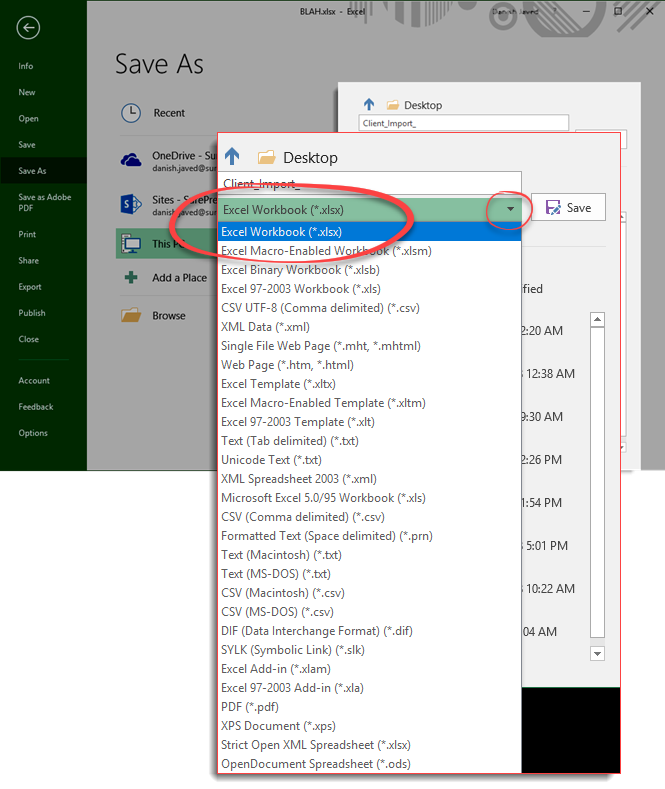Click the Add a Place plus icon
665x789 pixels.
(130, 278)
